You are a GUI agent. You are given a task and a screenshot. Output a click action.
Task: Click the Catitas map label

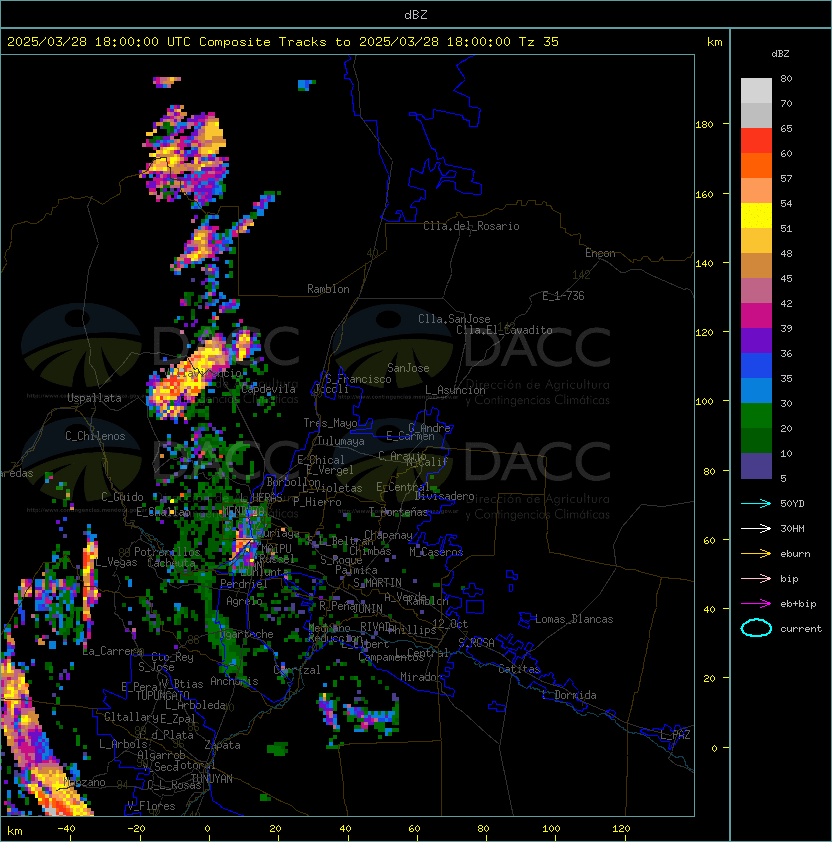[x=519, y=669]
